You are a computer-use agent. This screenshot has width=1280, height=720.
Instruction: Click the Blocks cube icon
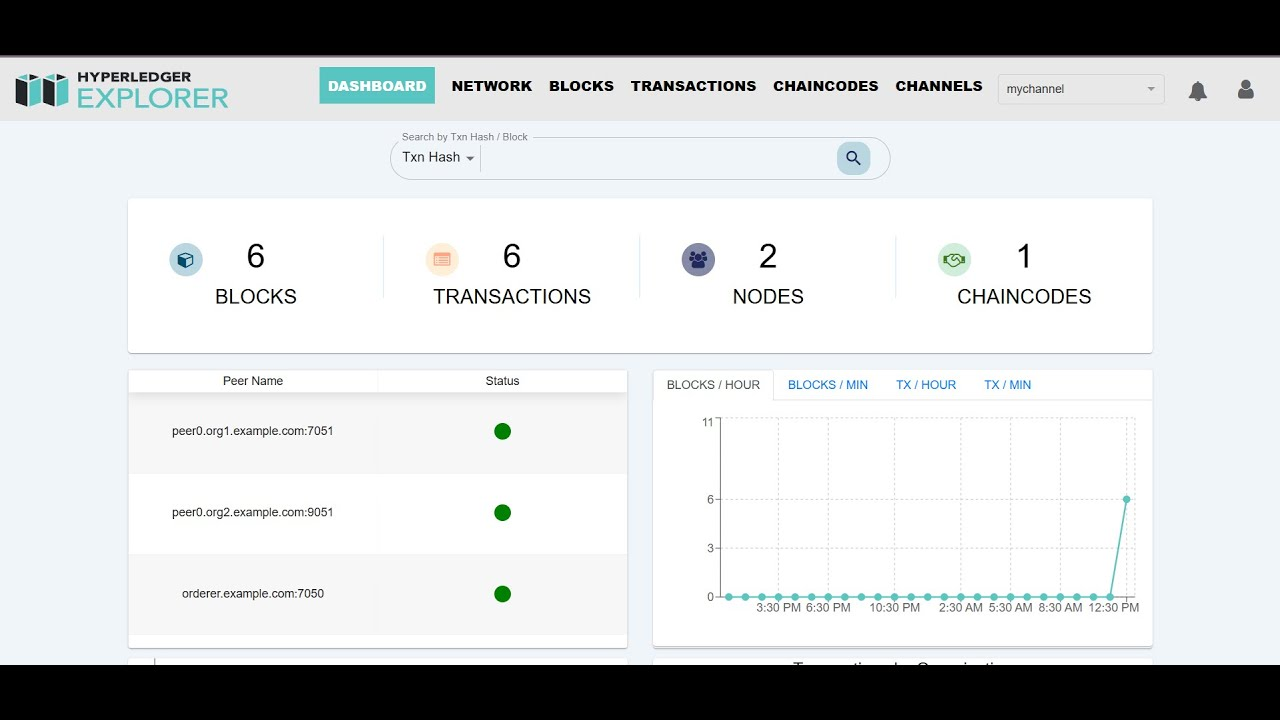coord(186,260)
